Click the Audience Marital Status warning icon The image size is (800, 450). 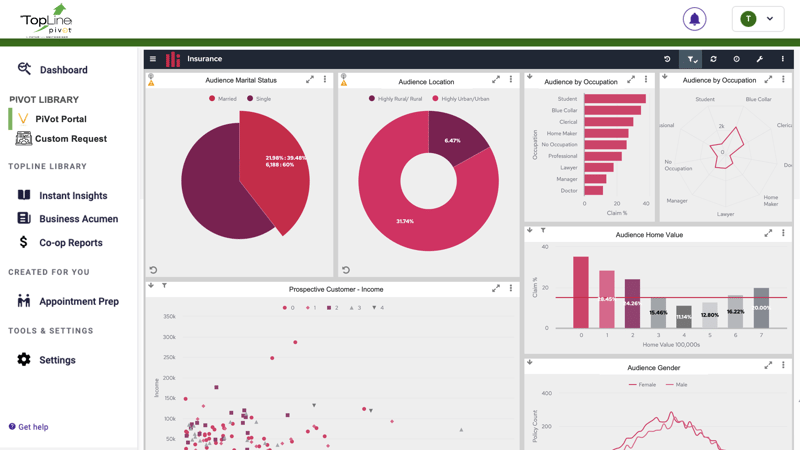pos(151,83)
